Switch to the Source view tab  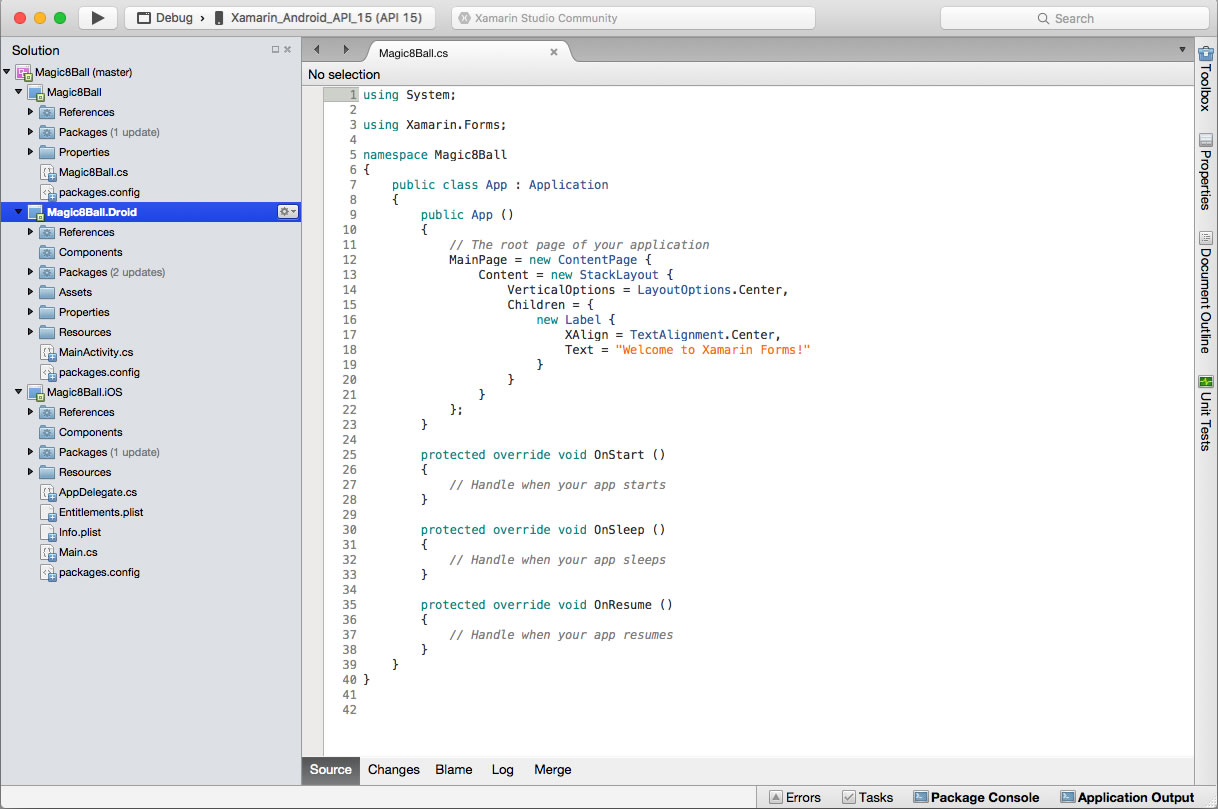coord(331,770)
